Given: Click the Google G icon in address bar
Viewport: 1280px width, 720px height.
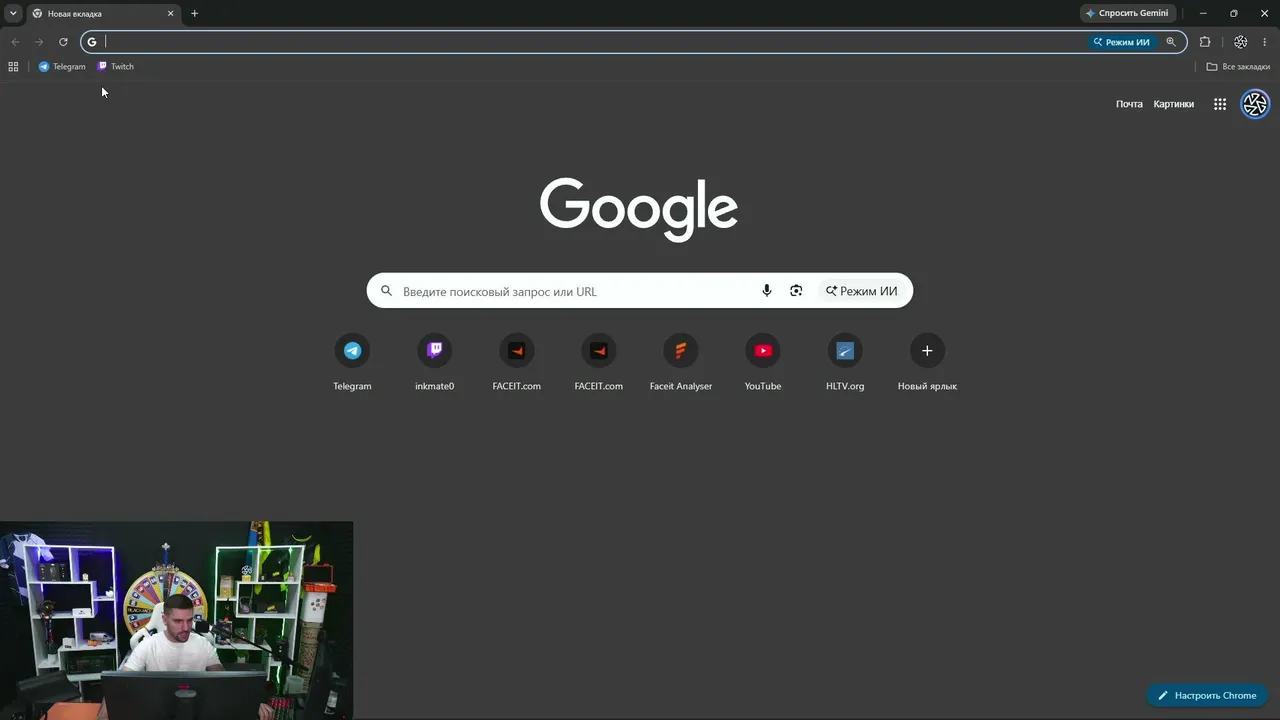Looking at the screenshot, I should pos(92,42).
